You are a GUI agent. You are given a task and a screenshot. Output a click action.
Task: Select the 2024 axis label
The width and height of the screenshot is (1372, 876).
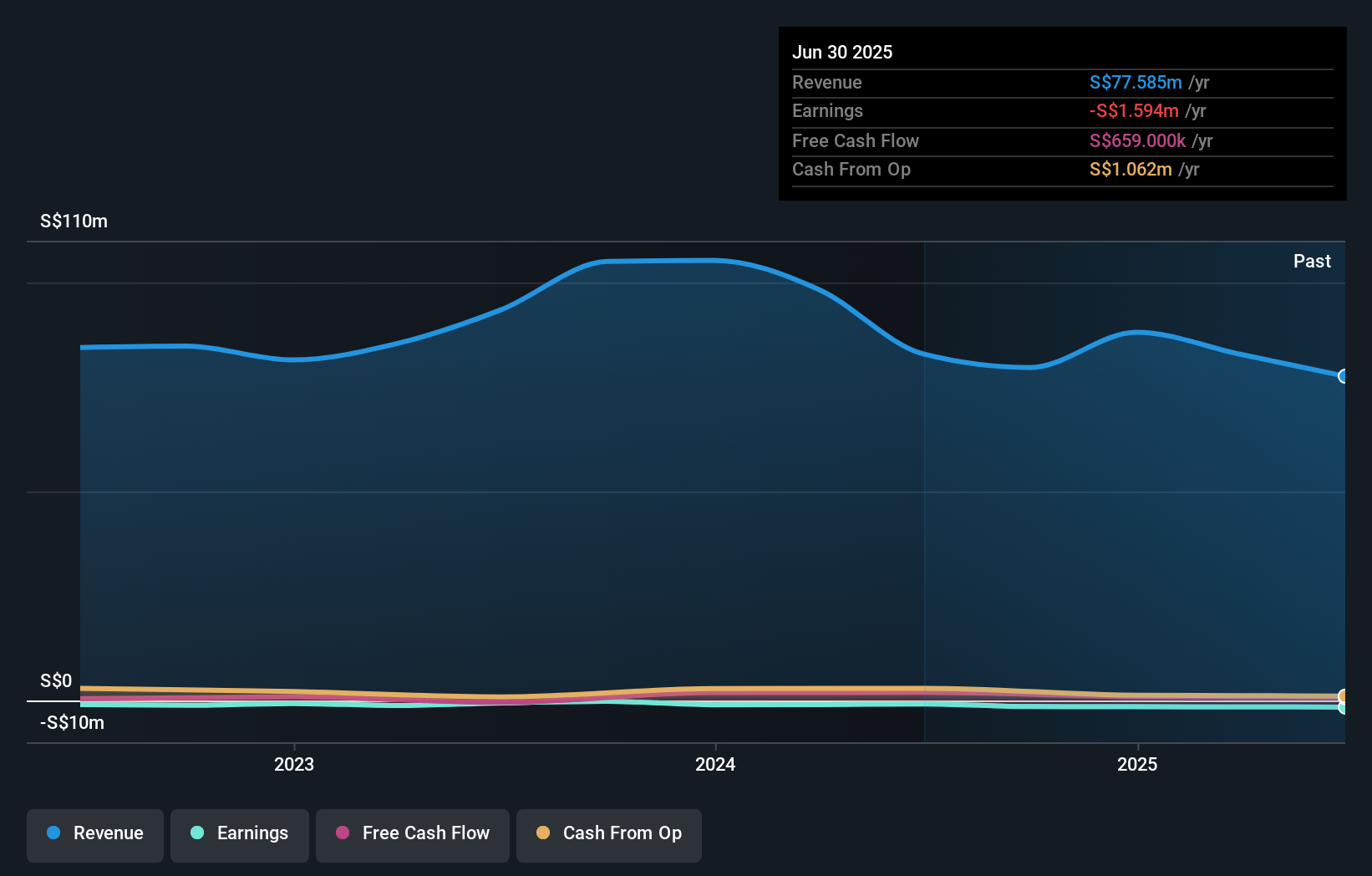pos(714,764)
